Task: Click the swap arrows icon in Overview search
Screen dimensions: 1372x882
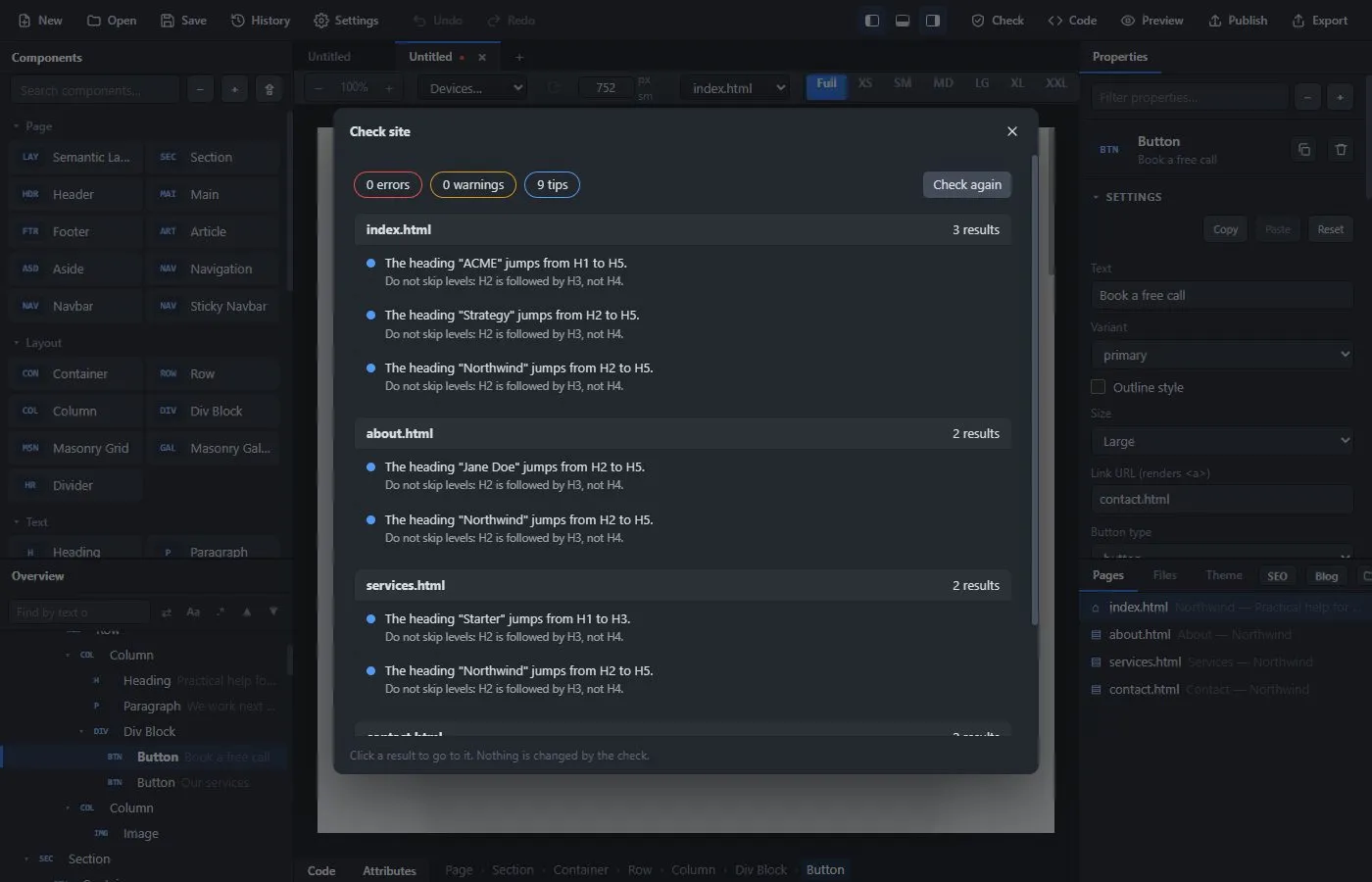Action: (167, 612)
